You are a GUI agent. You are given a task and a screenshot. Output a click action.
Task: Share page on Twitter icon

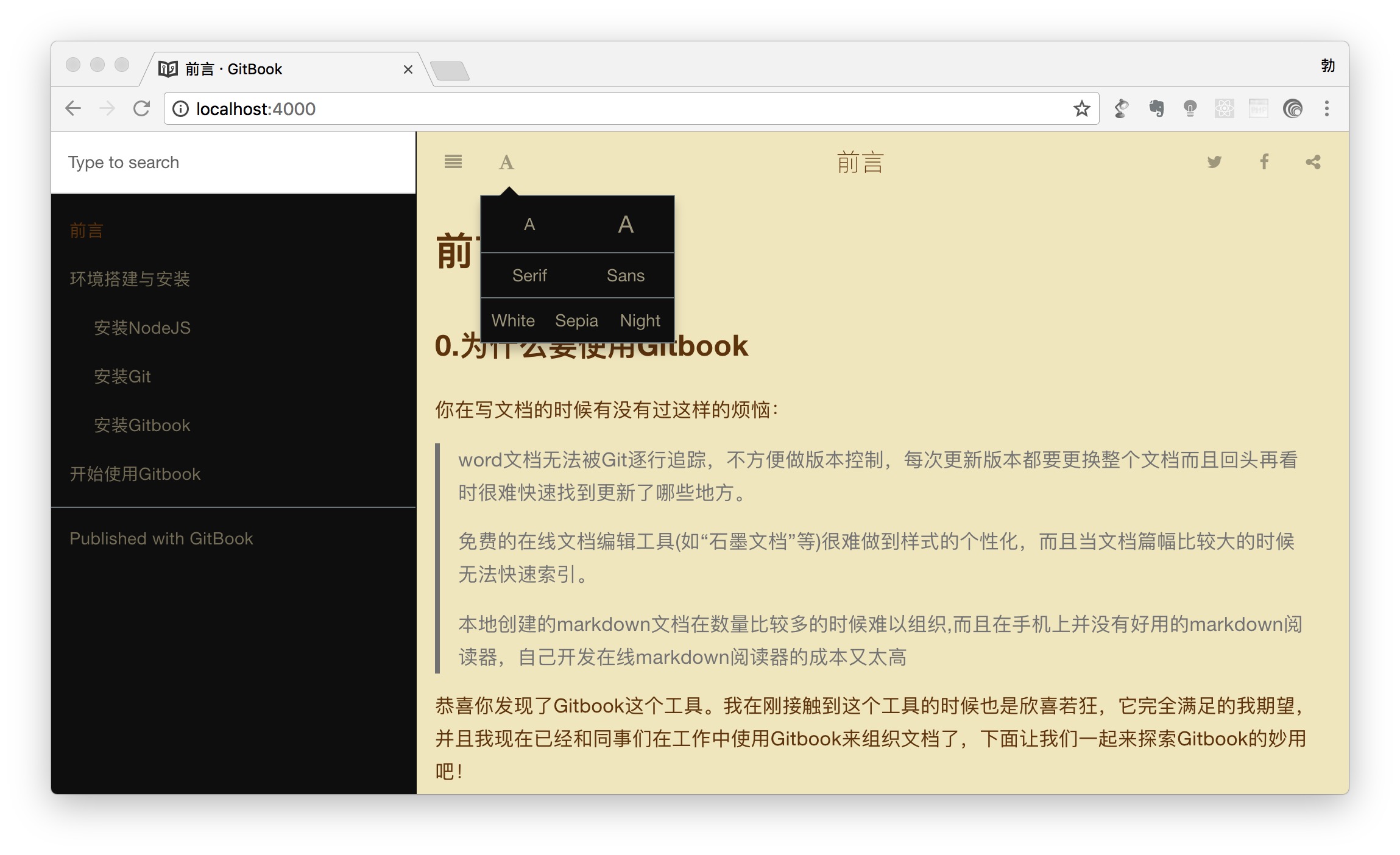click(x=1214, y=162)
